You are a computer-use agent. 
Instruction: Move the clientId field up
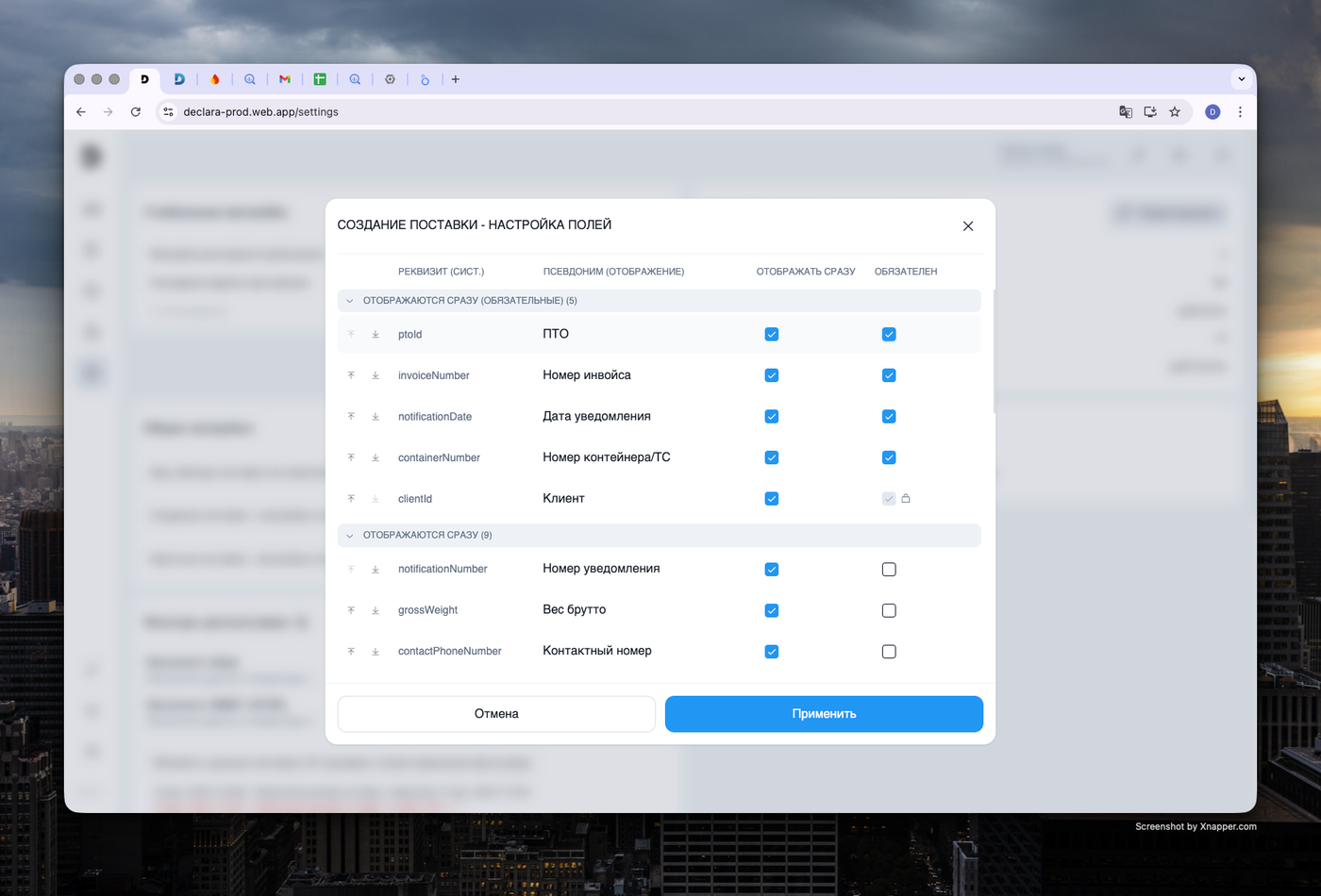click(x=351, y=499)
